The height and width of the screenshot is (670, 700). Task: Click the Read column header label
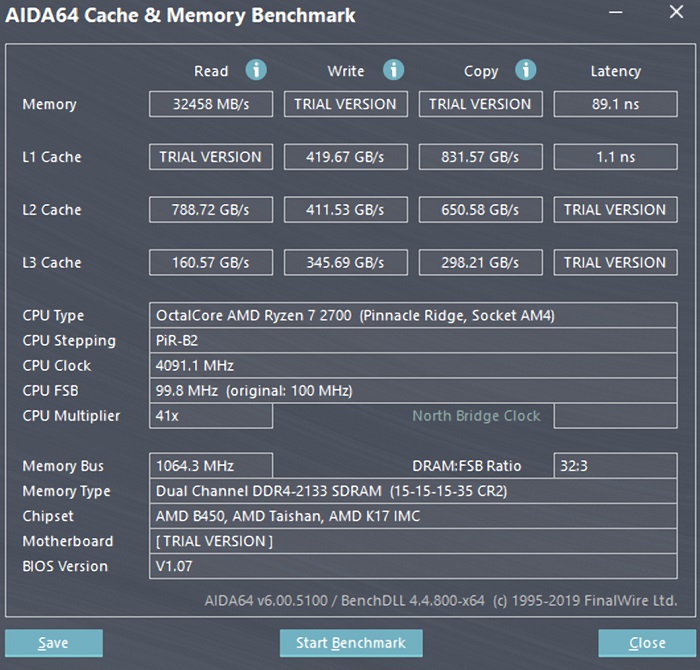point(211,71)
